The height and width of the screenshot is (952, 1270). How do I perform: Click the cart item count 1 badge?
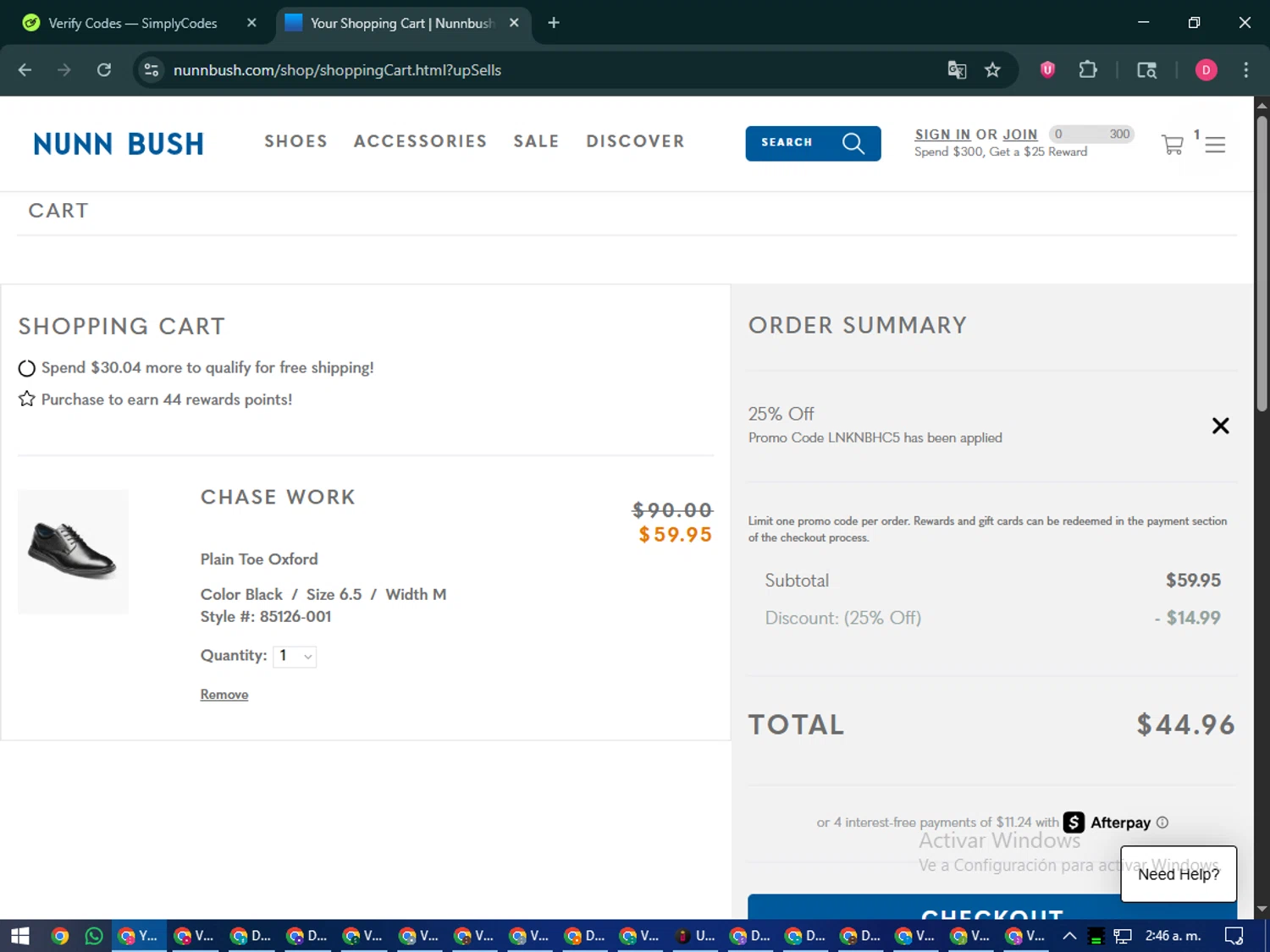1196,134
